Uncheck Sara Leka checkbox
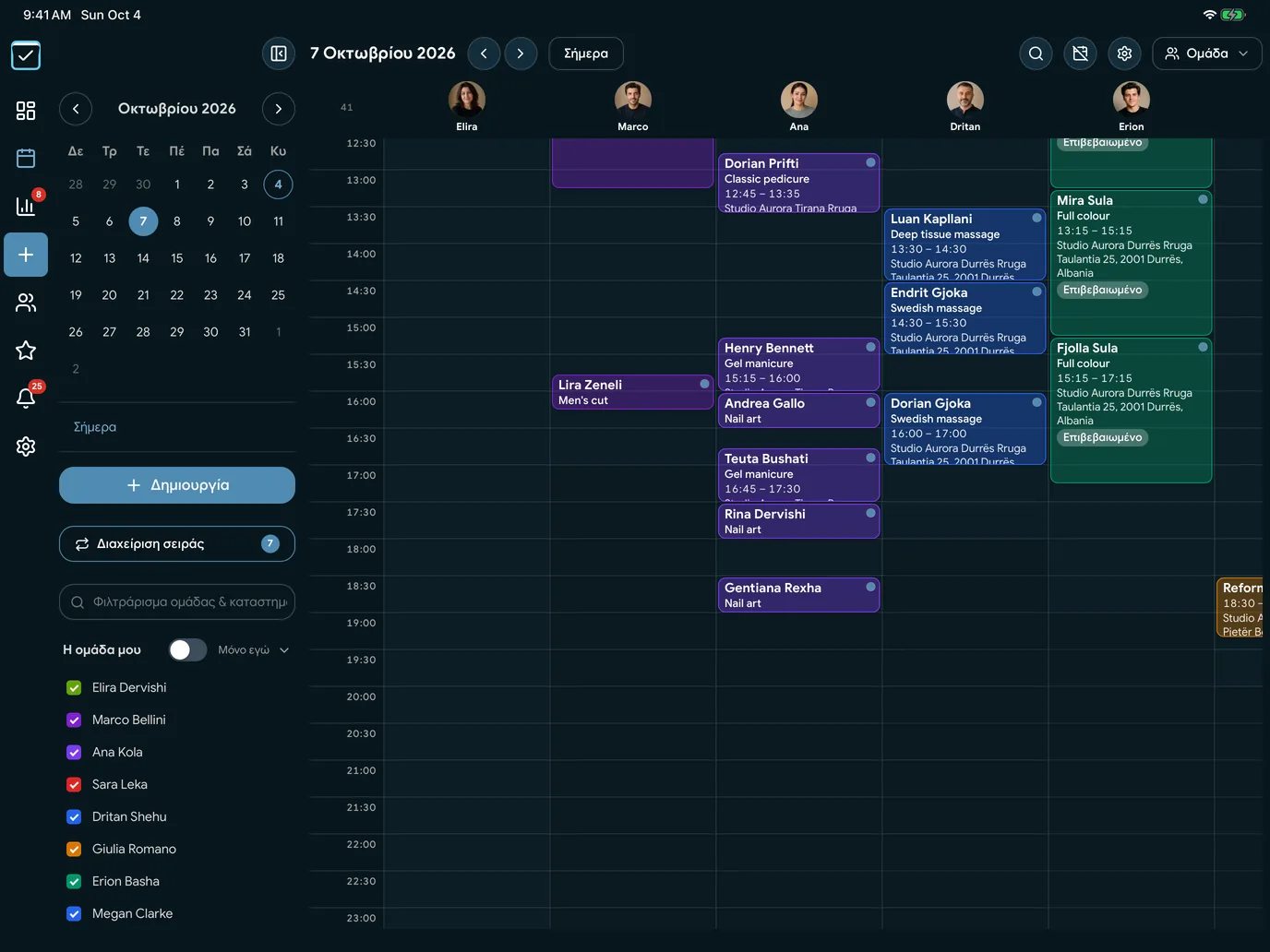The image size is (1270, 952). tap(74, 785)
